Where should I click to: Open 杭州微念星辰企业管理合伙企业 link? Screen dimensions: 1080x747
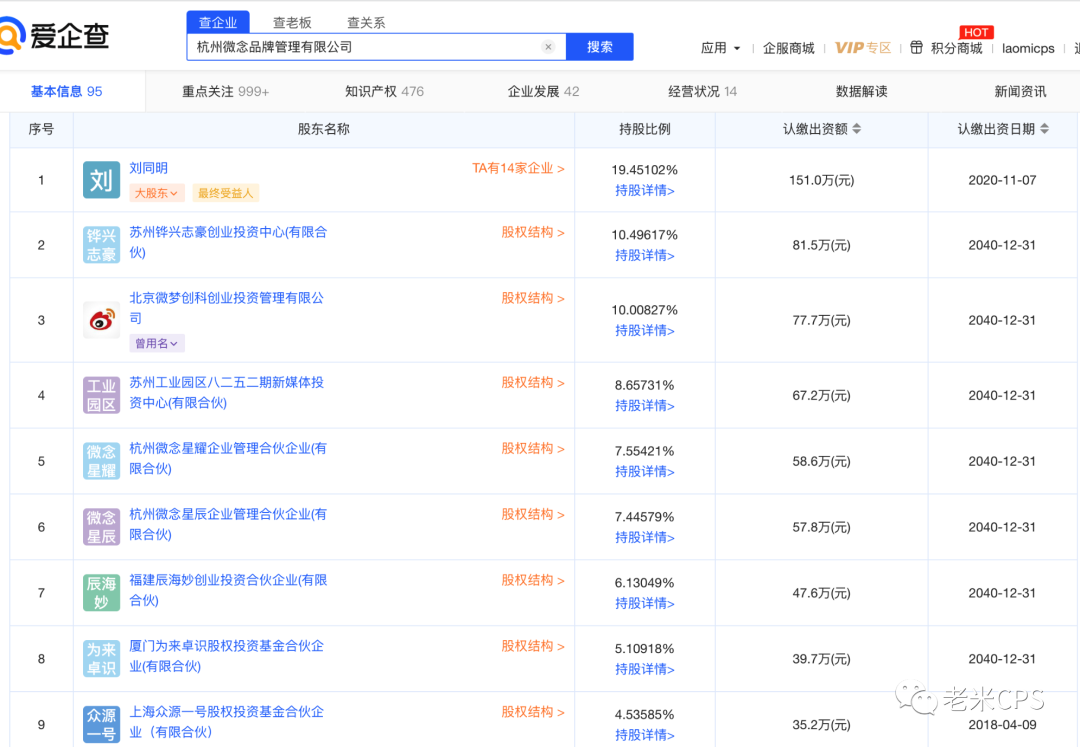coord(228,524)
